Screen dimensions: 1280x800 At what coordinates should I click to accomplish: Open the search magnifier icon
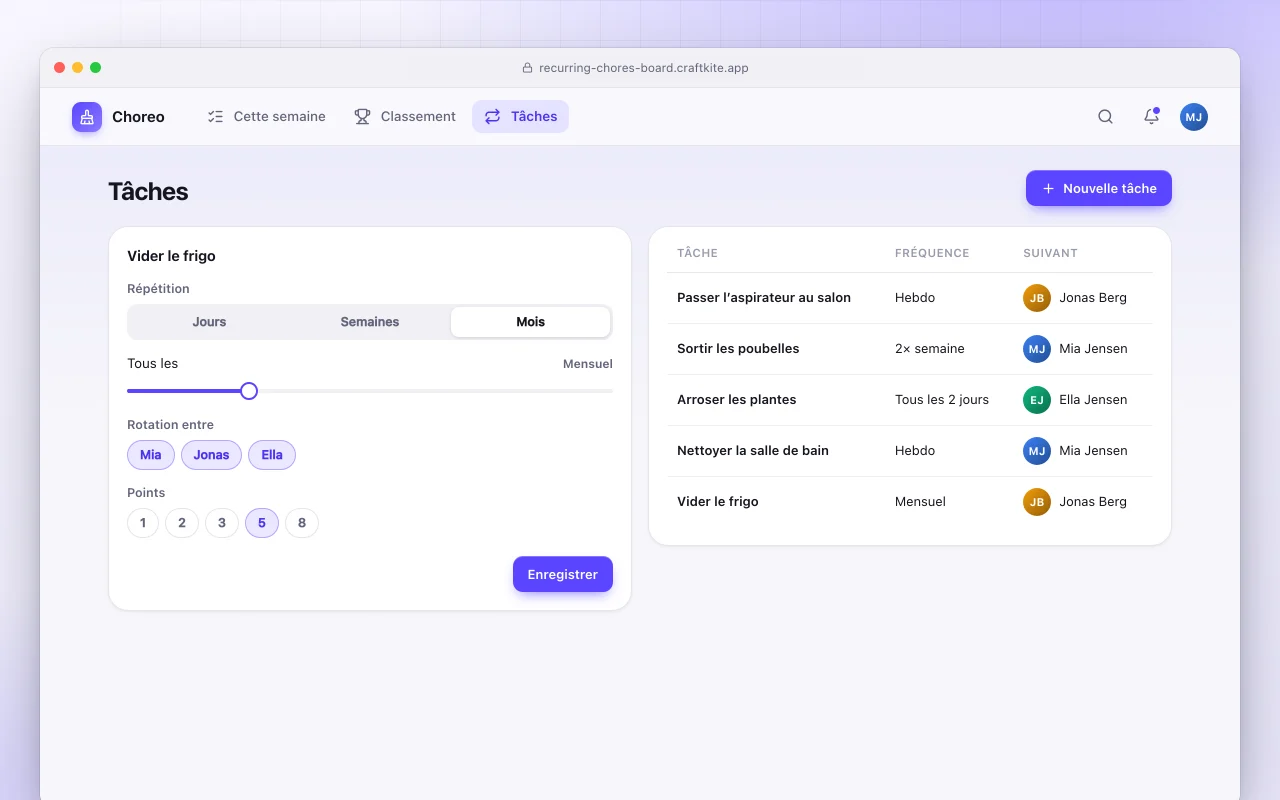(x=1105, y=117)
